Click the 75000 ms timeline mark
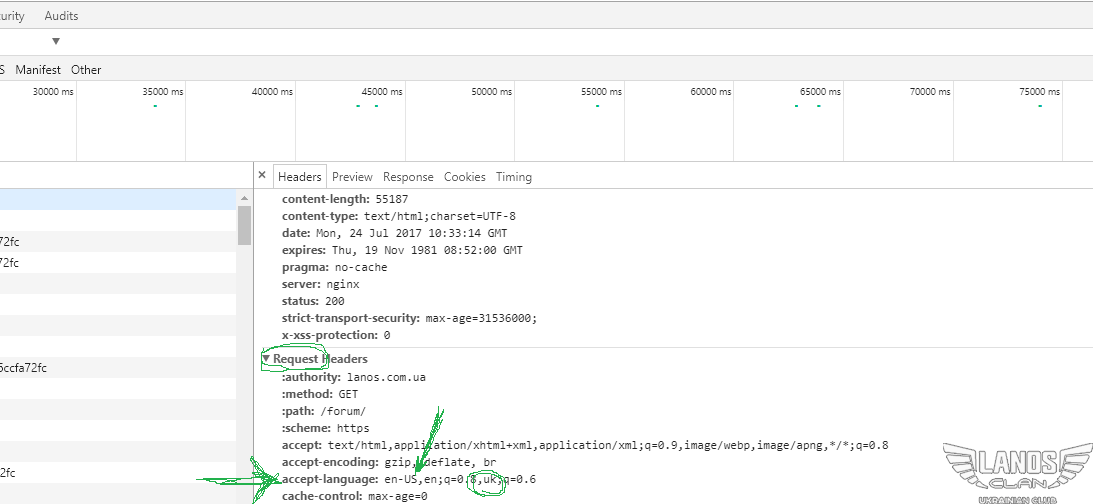1093x504 pixels. 1039,92
